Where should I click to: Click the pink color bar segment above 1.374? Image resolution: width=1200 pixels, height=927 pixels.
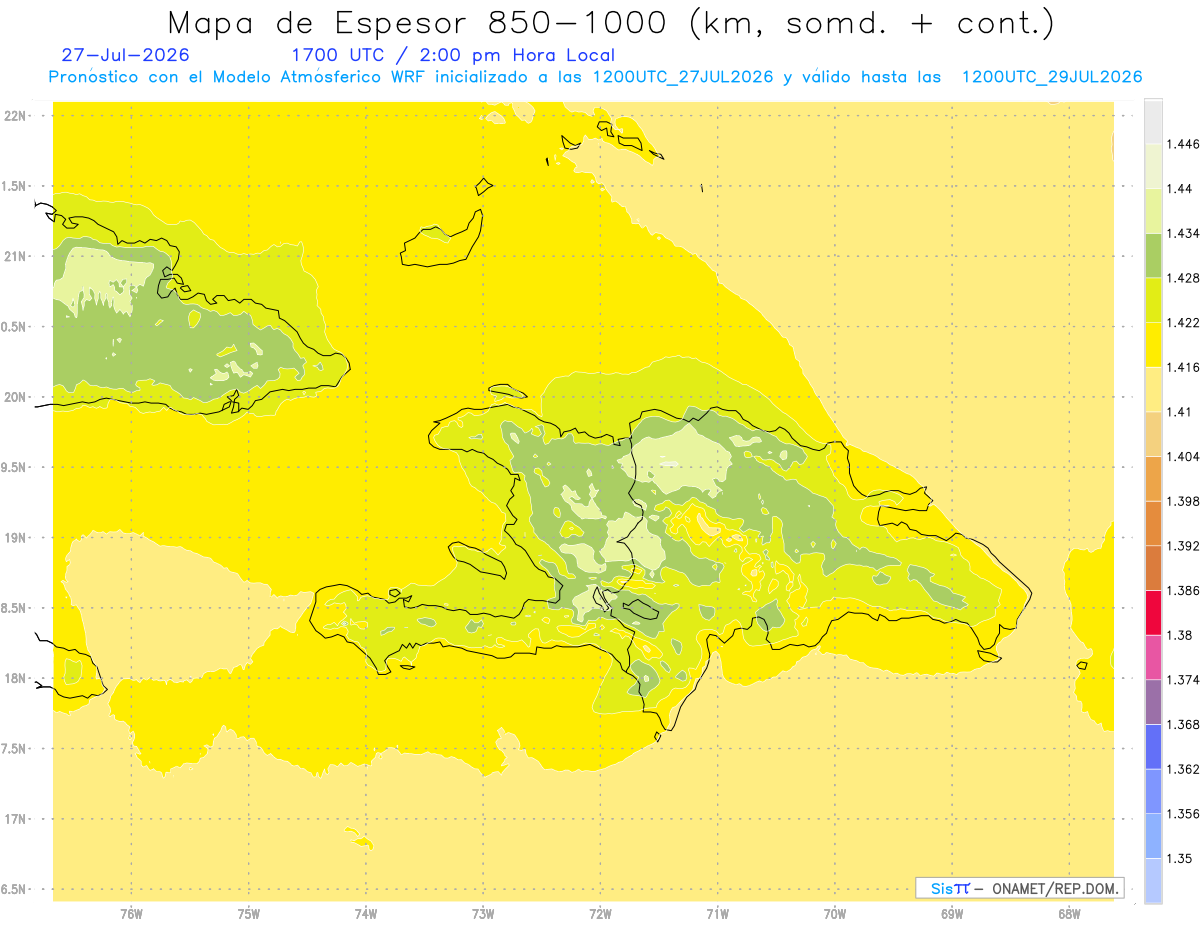point(1152,656)
